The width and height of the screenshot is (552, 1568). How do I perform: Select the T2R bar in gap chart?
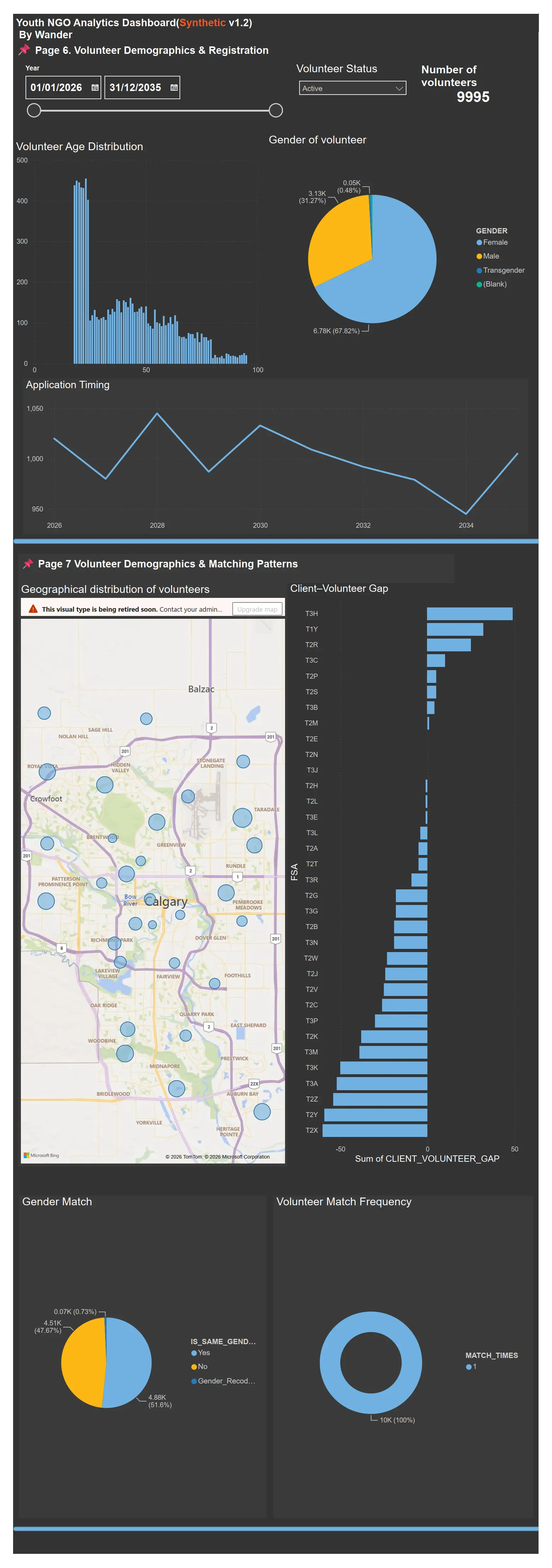449,645
